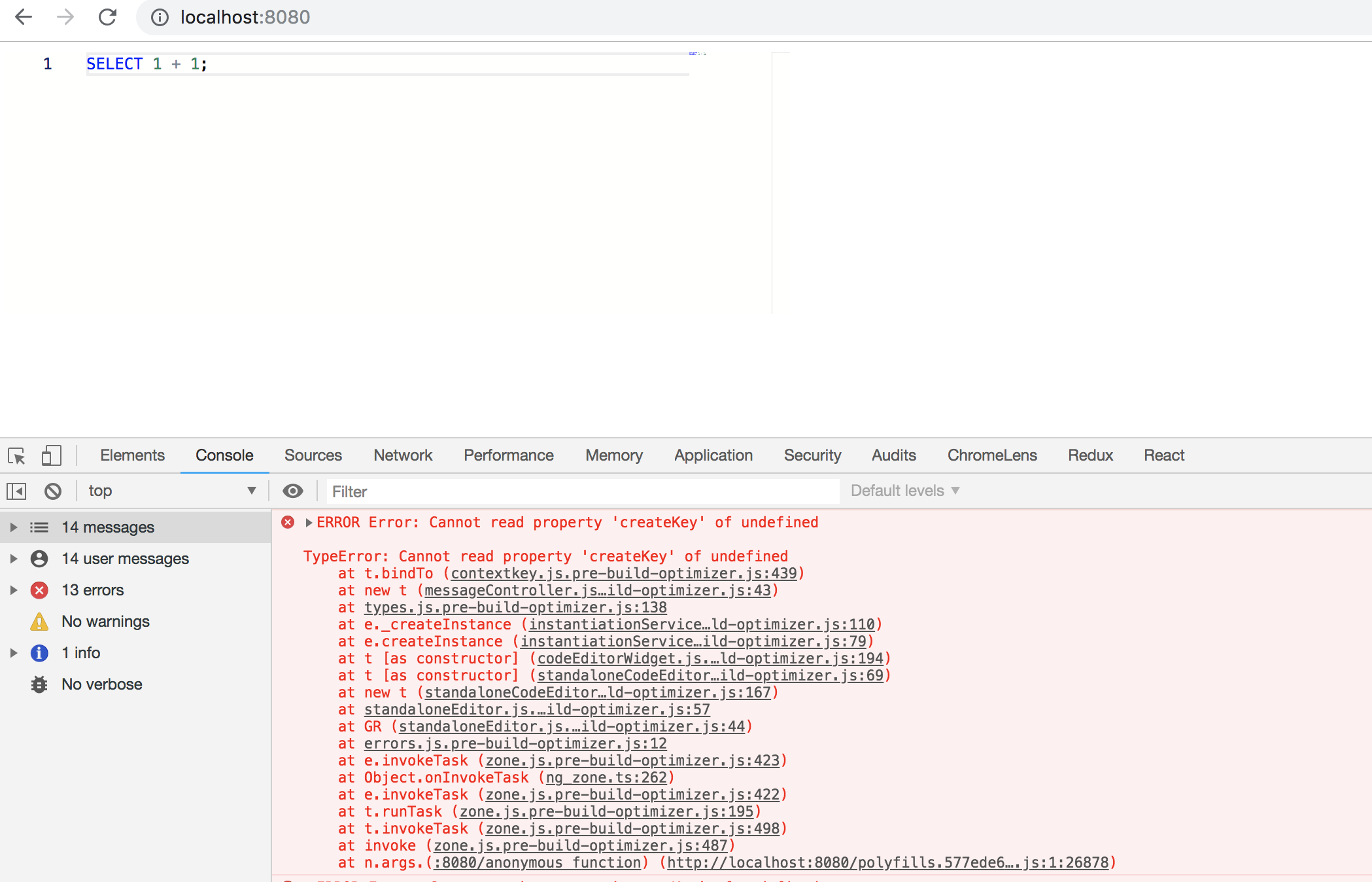Open the Network tab
This screenshot has height=882, width=1372.
(403, 455)
